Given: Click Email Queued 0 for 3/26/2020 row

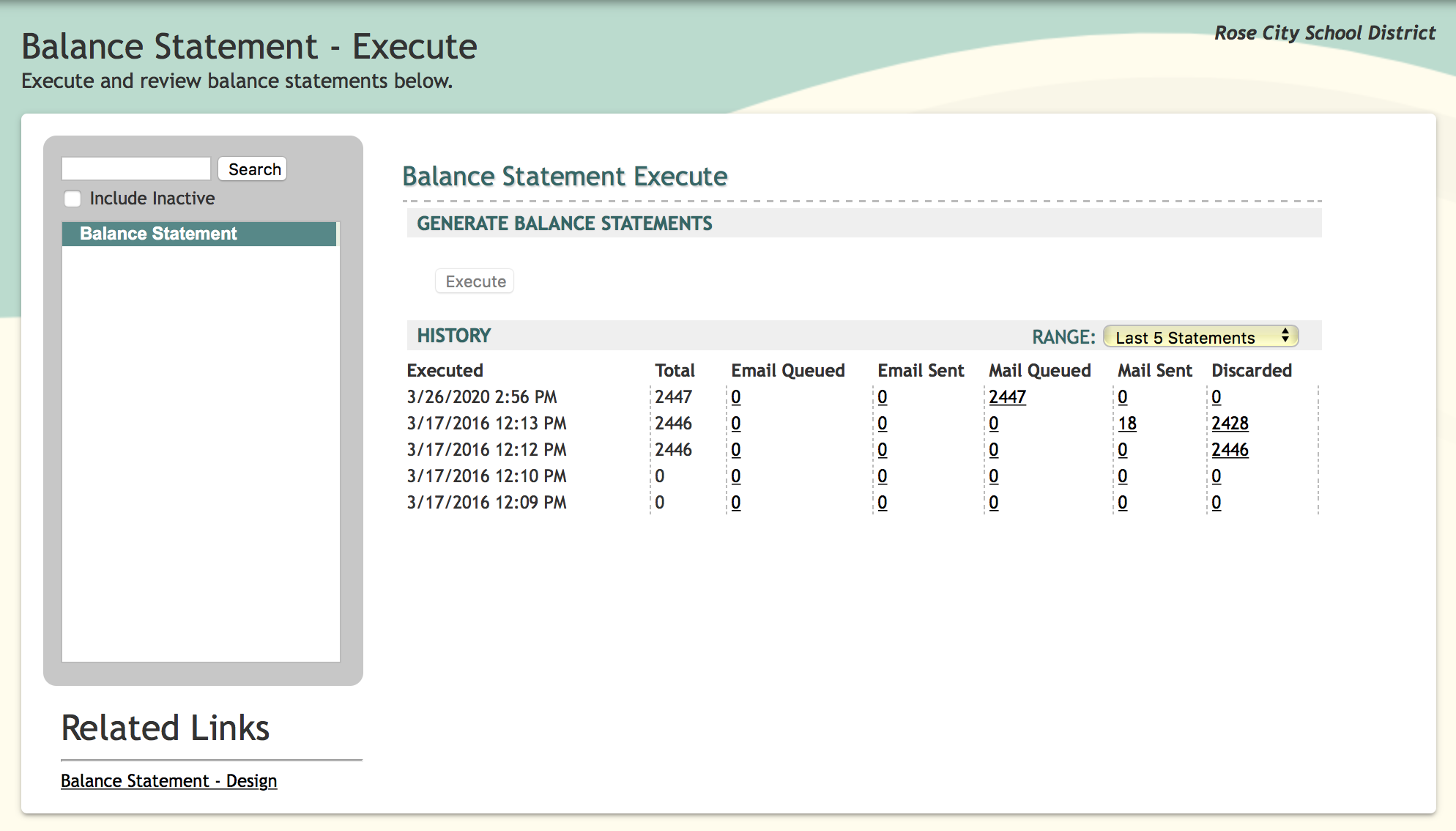Looking at the screenshot, I should click(x=736, y=397).
